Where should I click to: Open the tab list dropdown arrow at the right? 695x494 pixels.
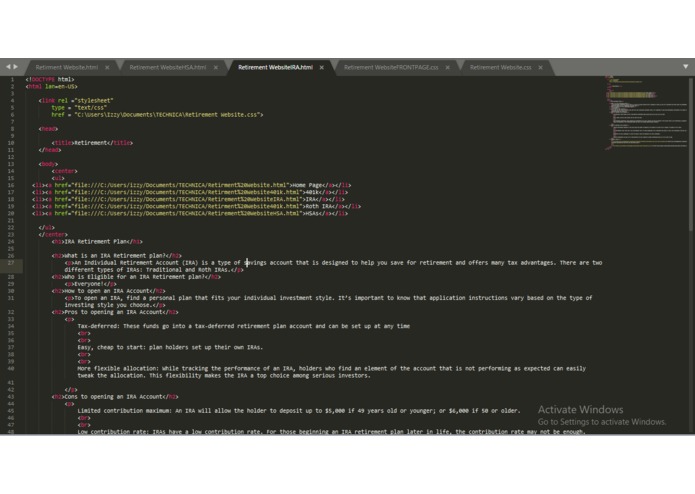point(685,67)
